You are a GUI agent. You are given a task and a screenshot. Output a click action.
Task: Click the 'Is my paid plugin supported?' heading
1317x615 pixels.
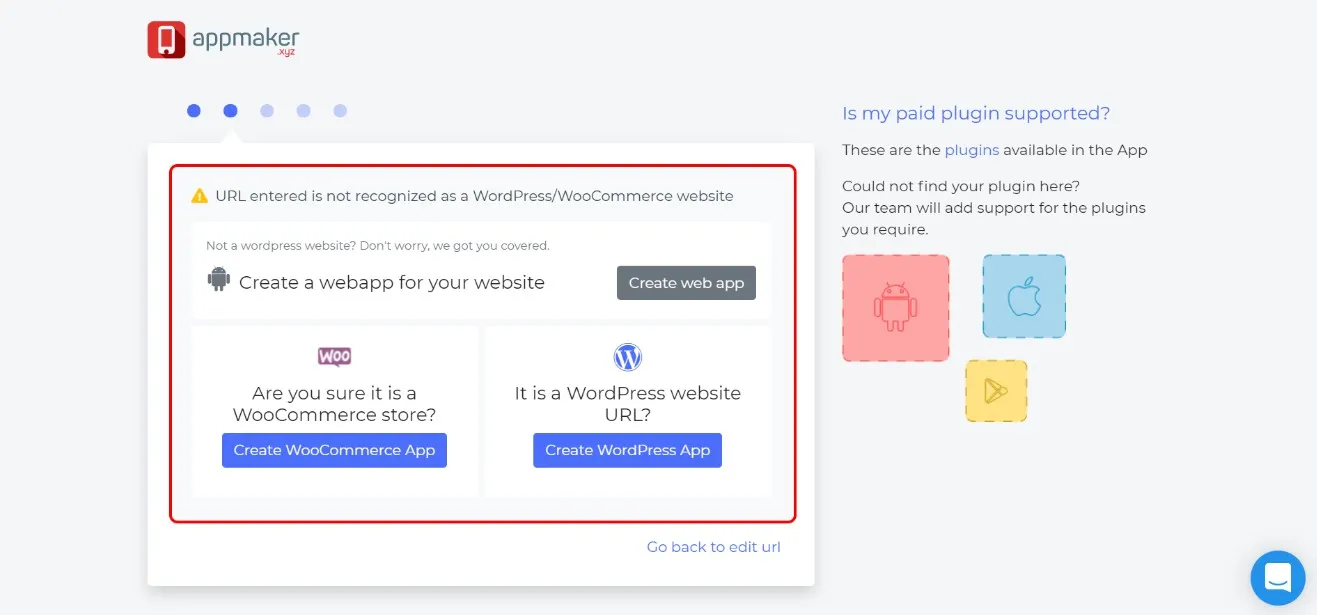[x=976, y=113]
